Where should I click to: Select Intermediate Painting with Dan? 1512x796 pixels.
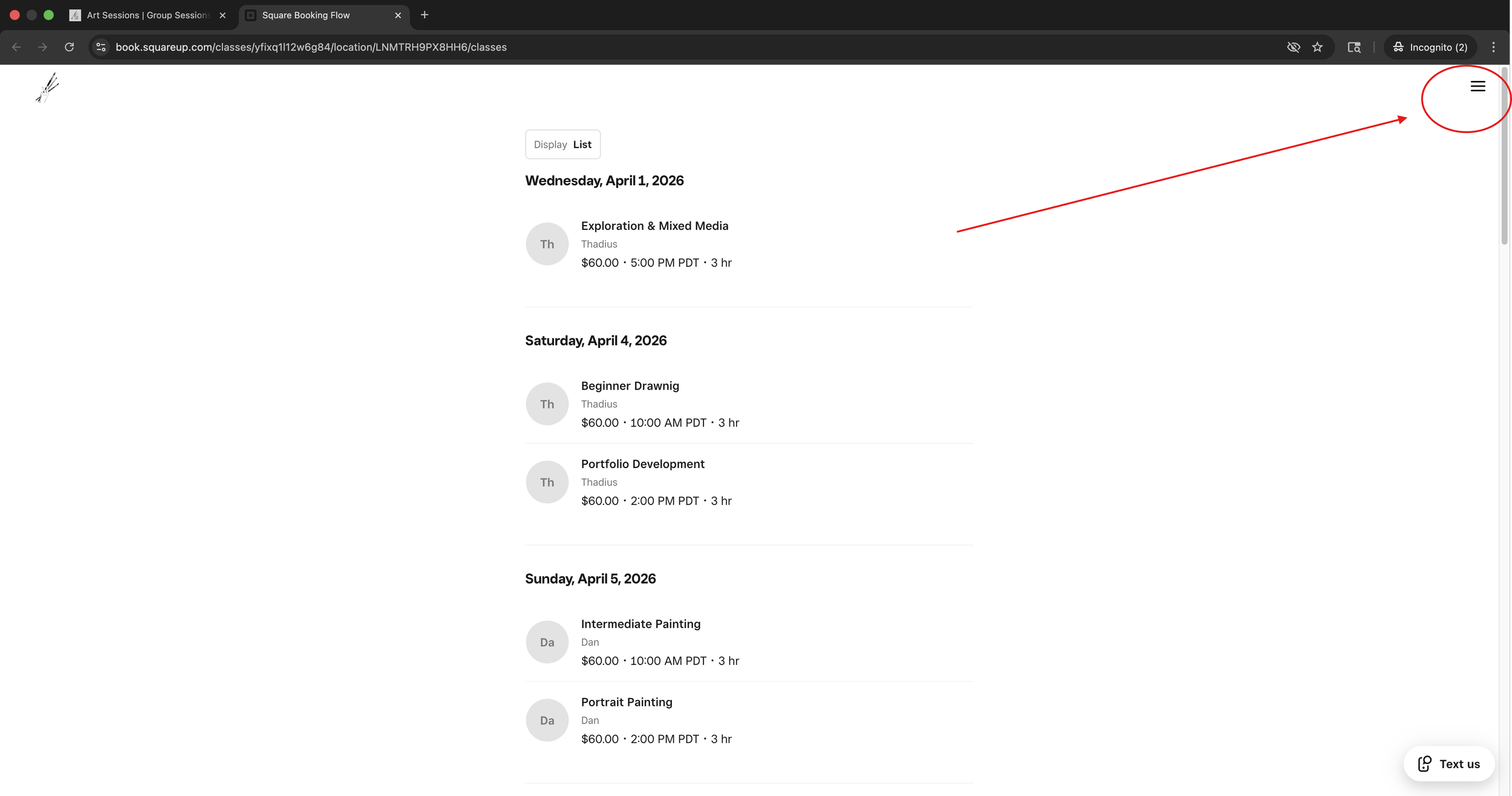pos(640,624)
